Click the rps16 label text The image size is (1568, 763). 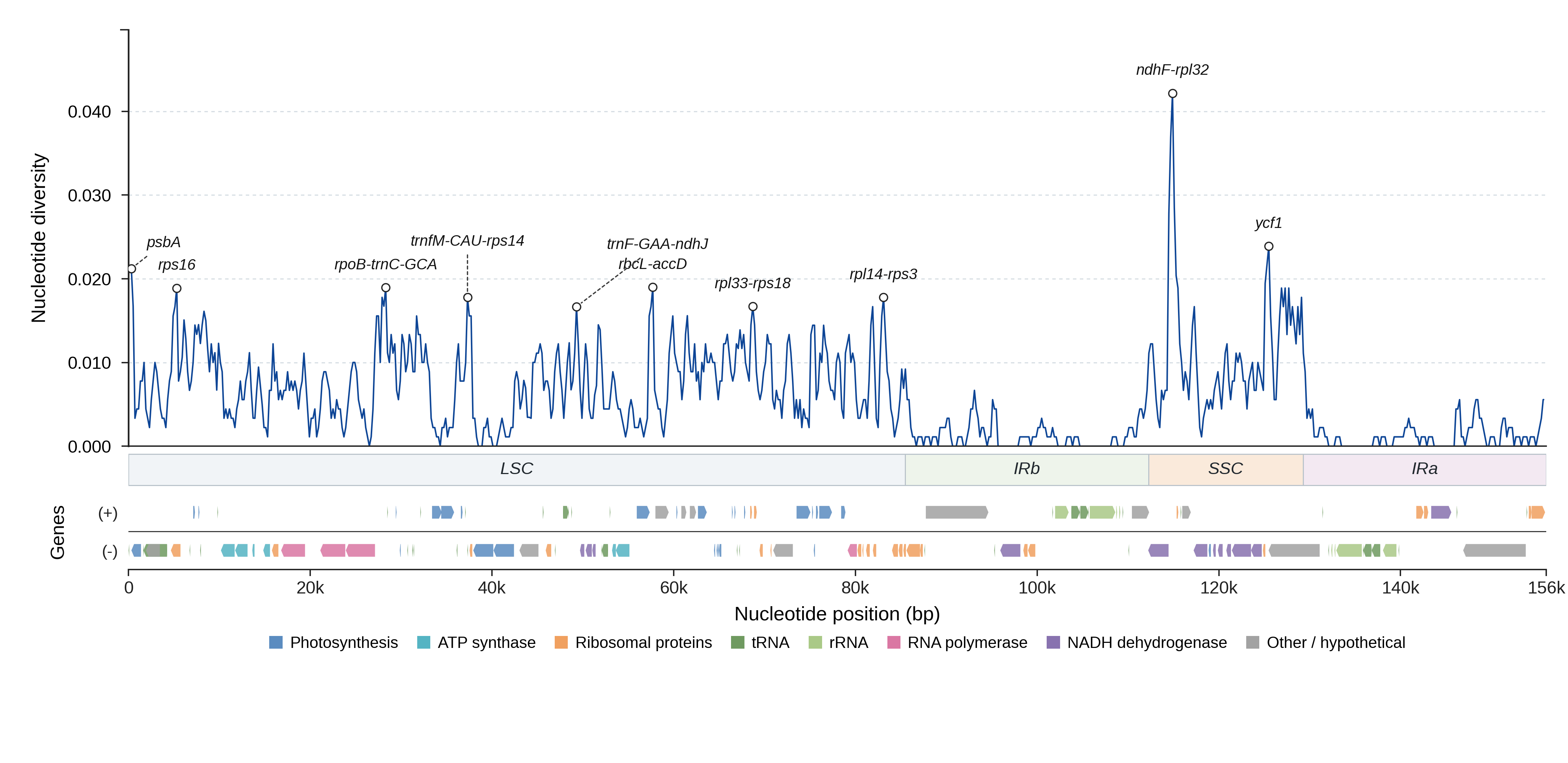177,265
